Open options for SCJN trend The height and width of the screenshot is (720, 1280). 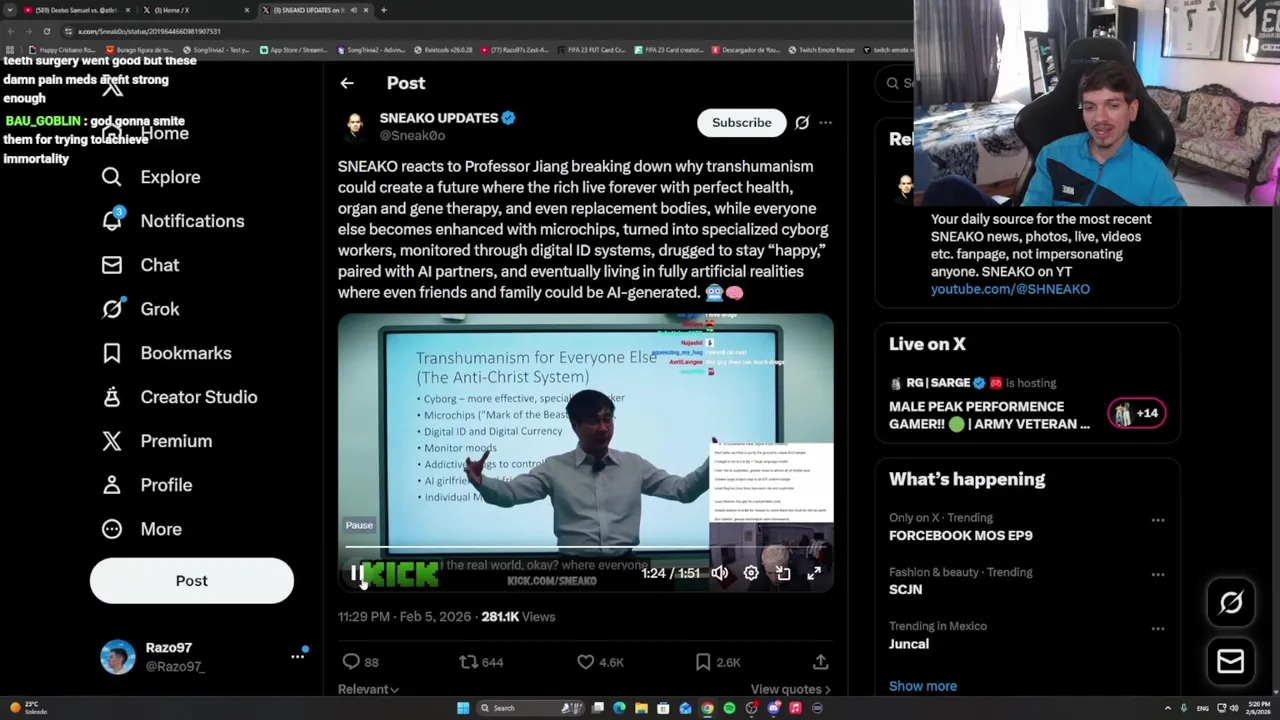coord(1157,574)
